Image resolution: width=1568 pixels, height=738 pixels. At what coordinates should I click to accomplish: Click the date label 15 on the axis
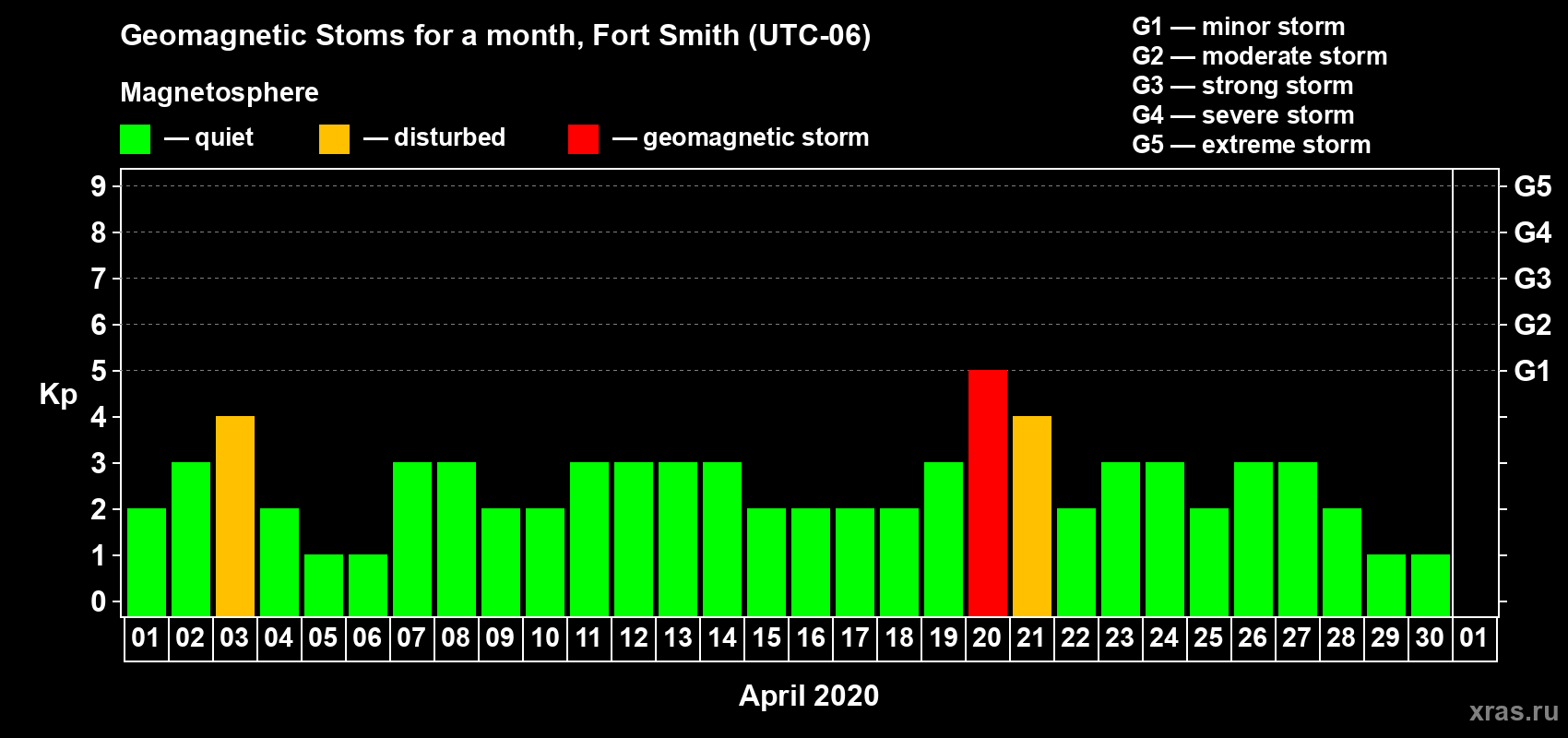coord(766,638)
